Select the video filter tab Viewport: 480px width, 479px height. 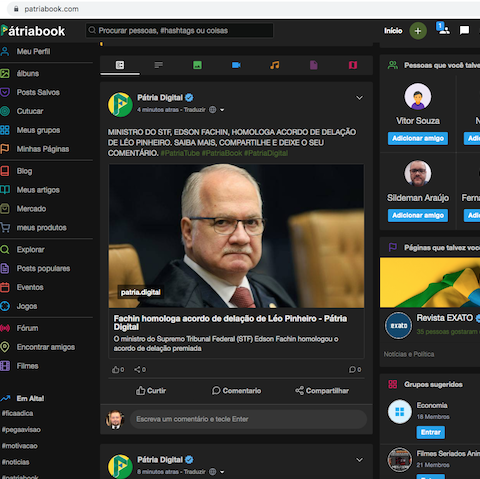click(236, 65)
